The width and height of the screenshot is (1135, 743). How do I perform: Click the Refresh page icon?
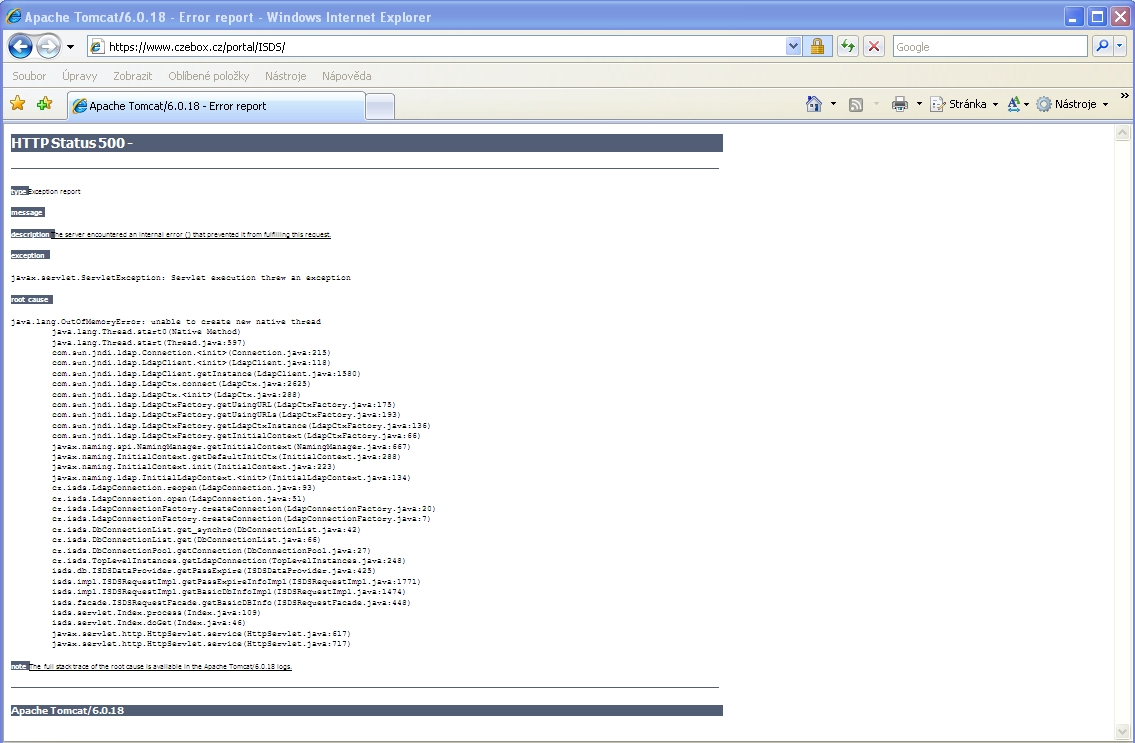pyautogui.click(x=847, y=46)
